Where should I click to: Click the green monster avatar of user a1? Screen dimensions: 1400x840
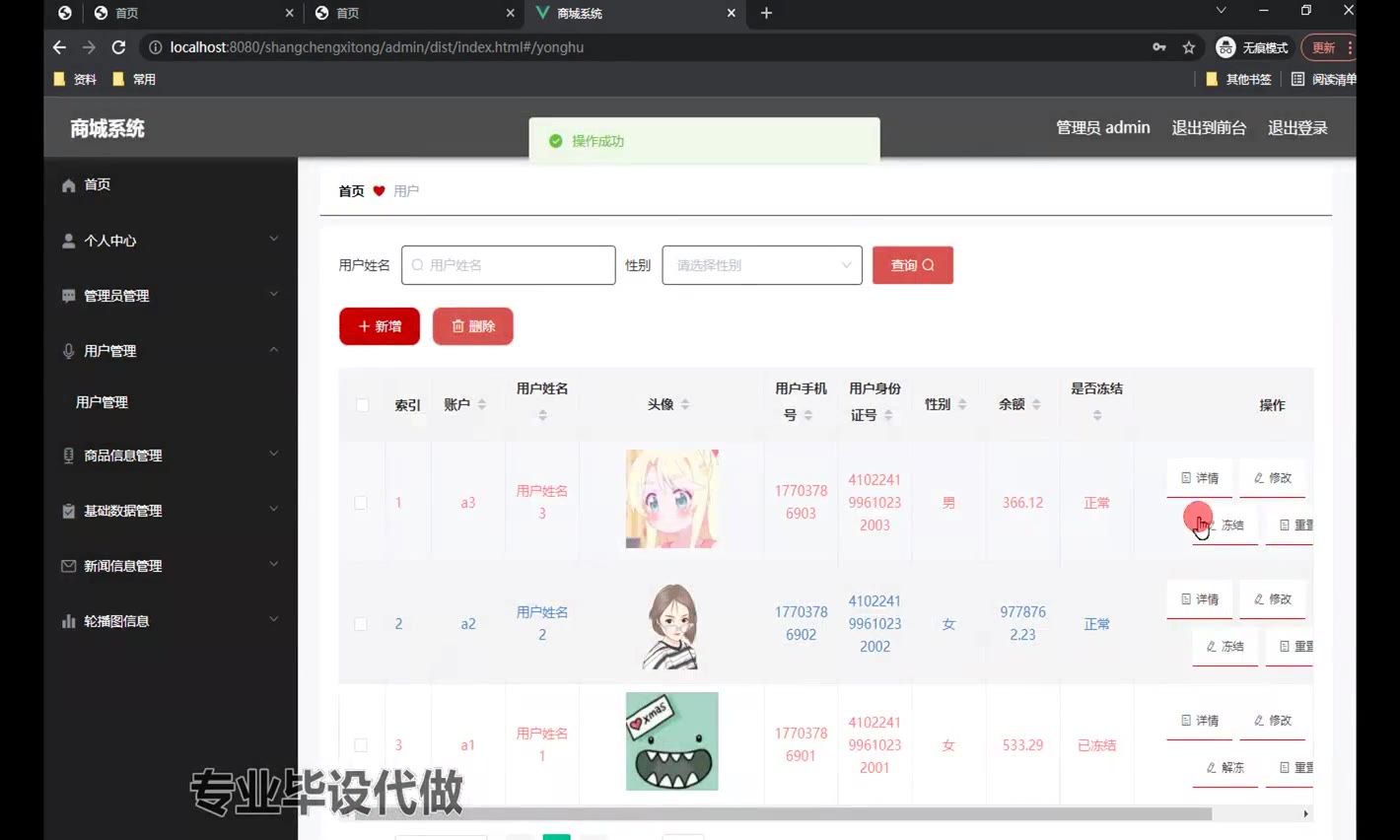pos(672,741)
